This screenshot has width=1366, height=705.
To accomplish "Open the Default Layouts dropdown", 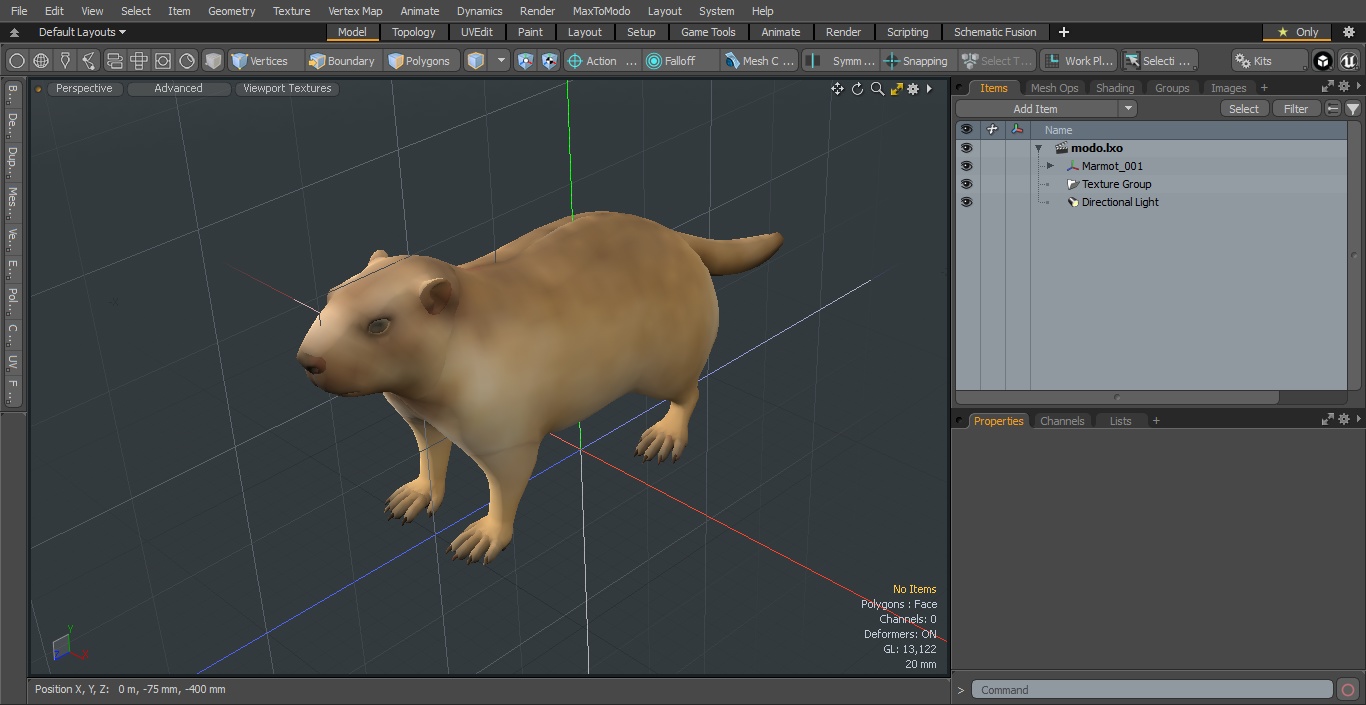I will pyautogui.click(x=83, y=32).
